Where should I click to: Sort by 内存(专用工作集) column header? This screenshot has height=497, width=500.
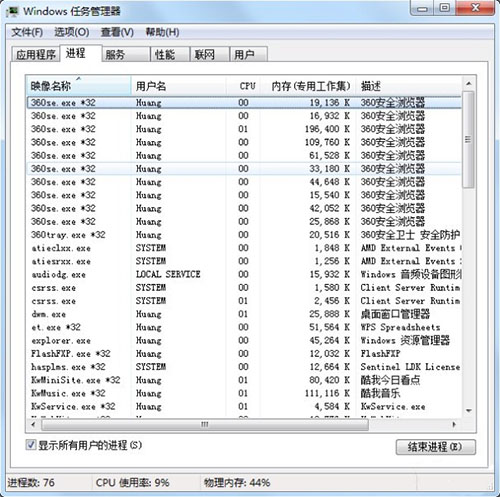click(x=308, y=86)
